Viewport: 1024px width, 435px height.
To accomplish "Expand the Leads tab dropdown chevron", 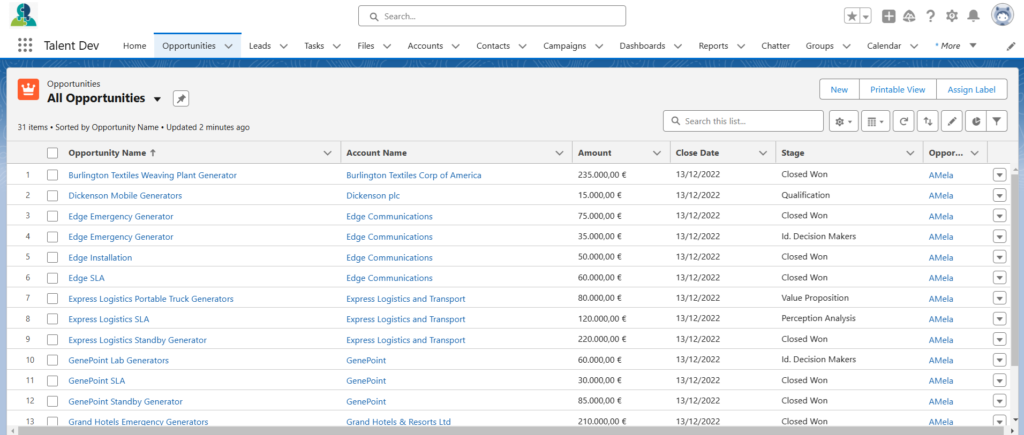I will pyautogui.click(x=283, y=46).
